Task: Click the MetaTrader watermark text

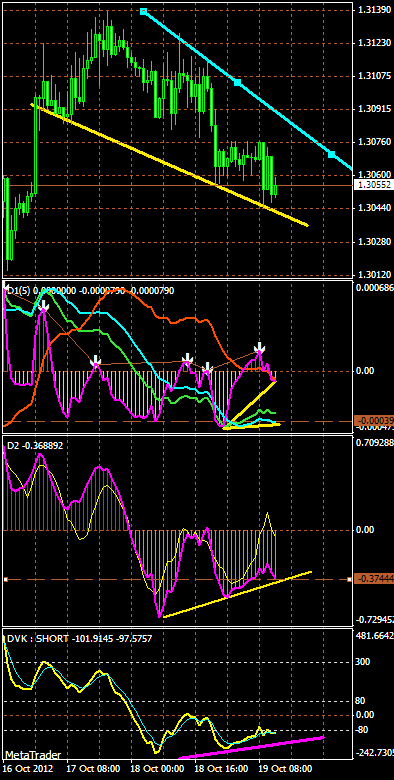Action: pos(33,755)
